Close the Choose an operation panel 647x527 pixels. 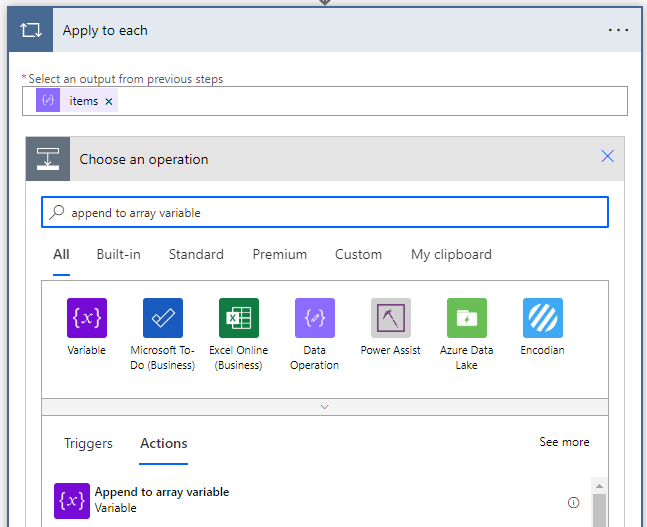tap(607, 156)
